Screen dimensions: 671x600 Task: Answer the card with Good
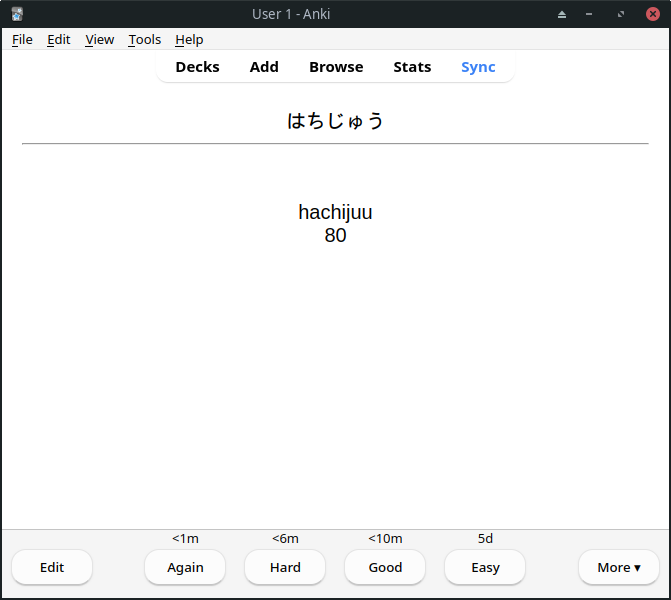click(x=385, y=567)
